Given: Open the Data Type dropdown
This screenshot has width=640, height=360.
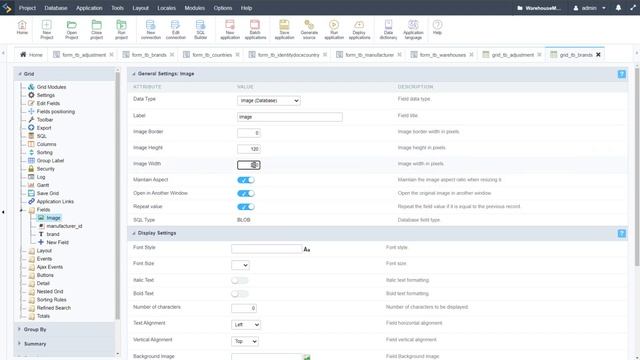Looking at the screenshot, I should (x=269, y=100).
